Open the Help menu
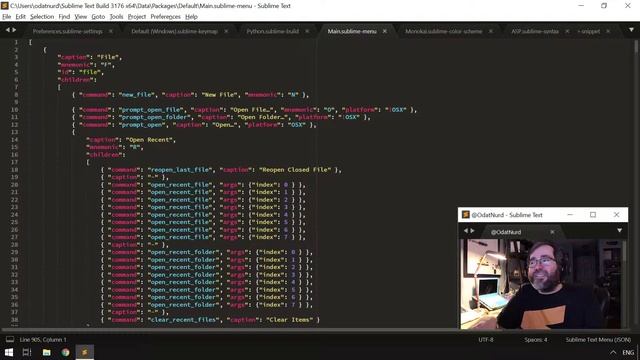The width and height of the screenshot is (640, 360). 191,17
